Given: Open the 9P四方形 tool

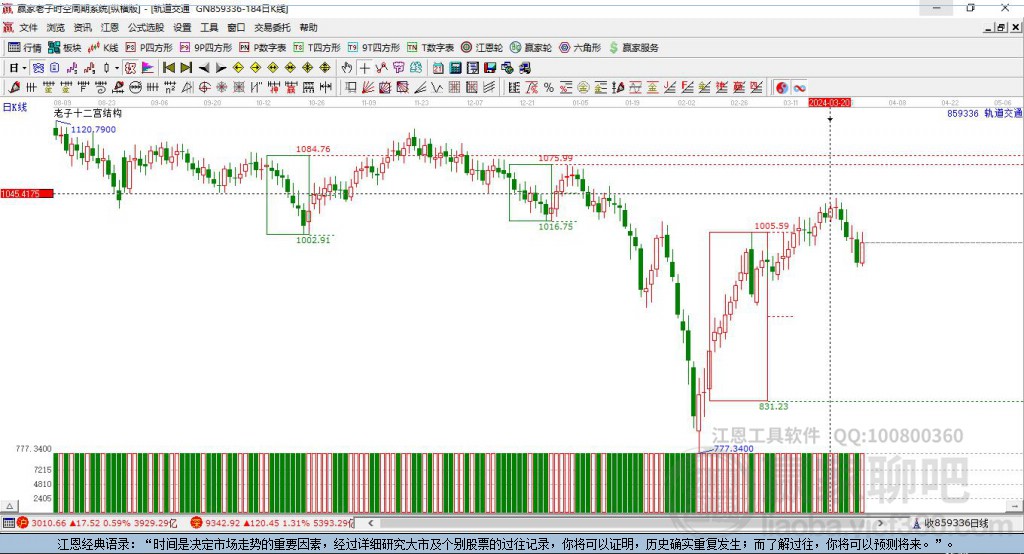Looking at the screenshot, I should click(206, 48).
